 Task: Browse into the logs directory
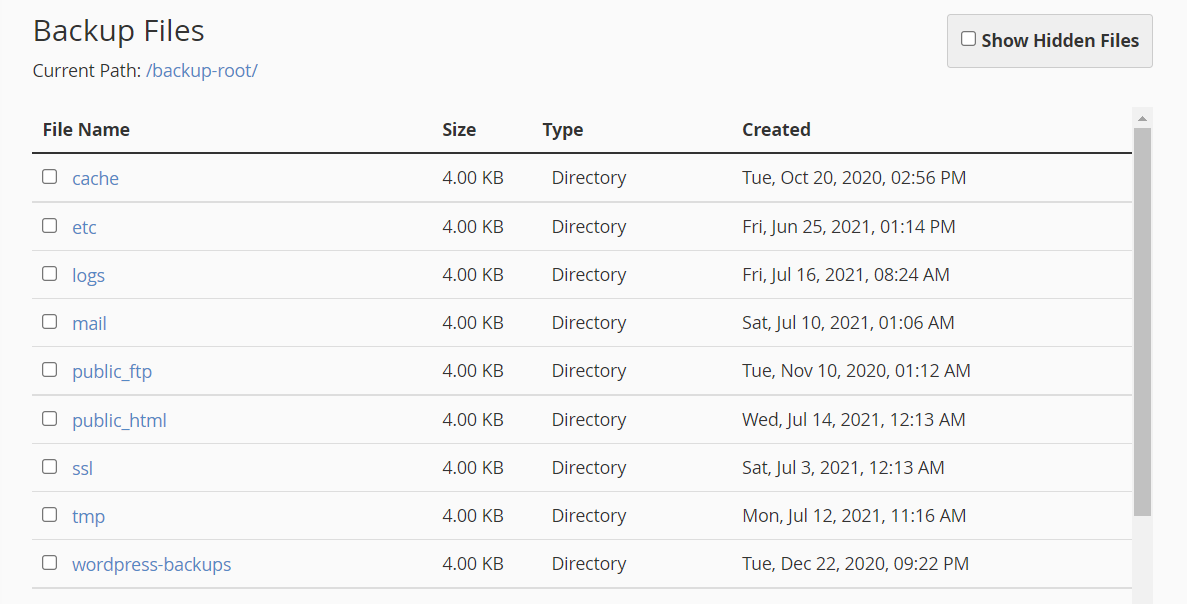[89, 276]
